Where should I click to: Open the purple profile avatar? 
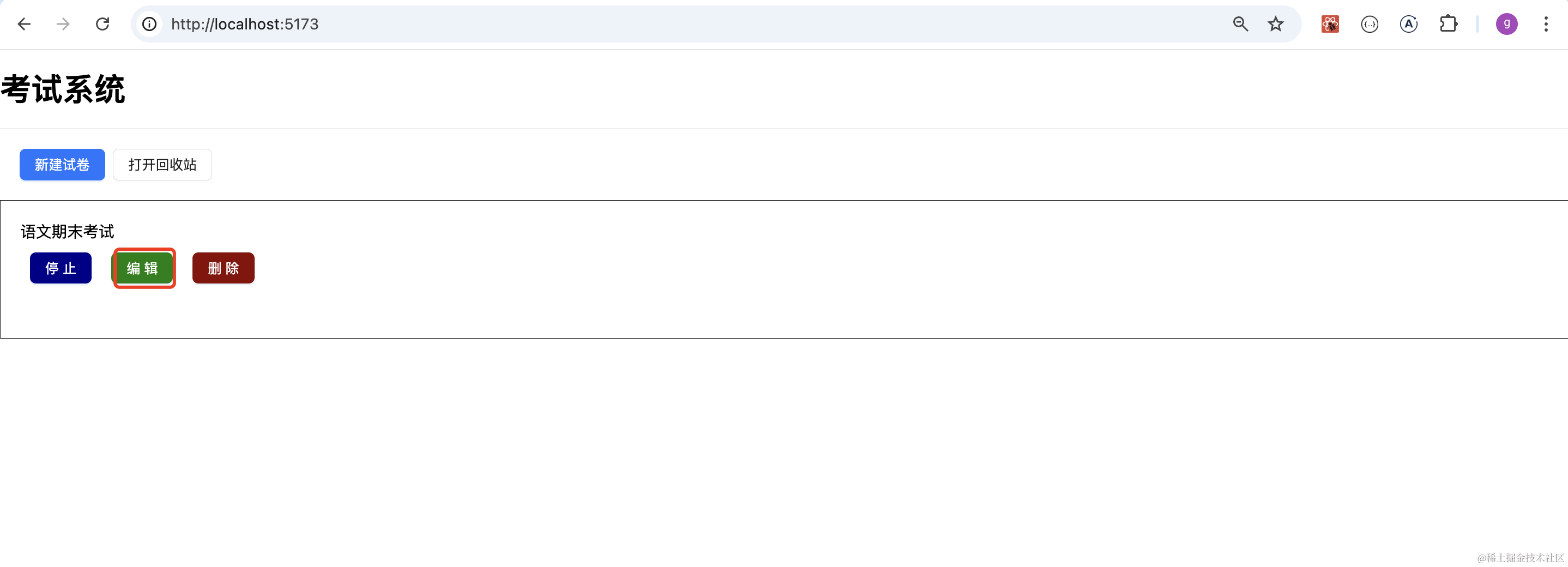pos(1506,25)
